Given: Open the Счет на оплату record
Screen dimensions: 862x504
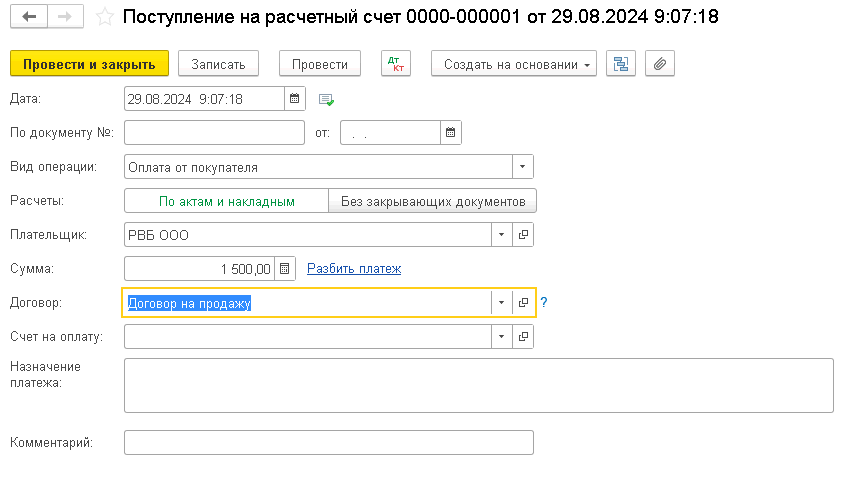Looking at the screenshot, I should [x=523, y=336].
